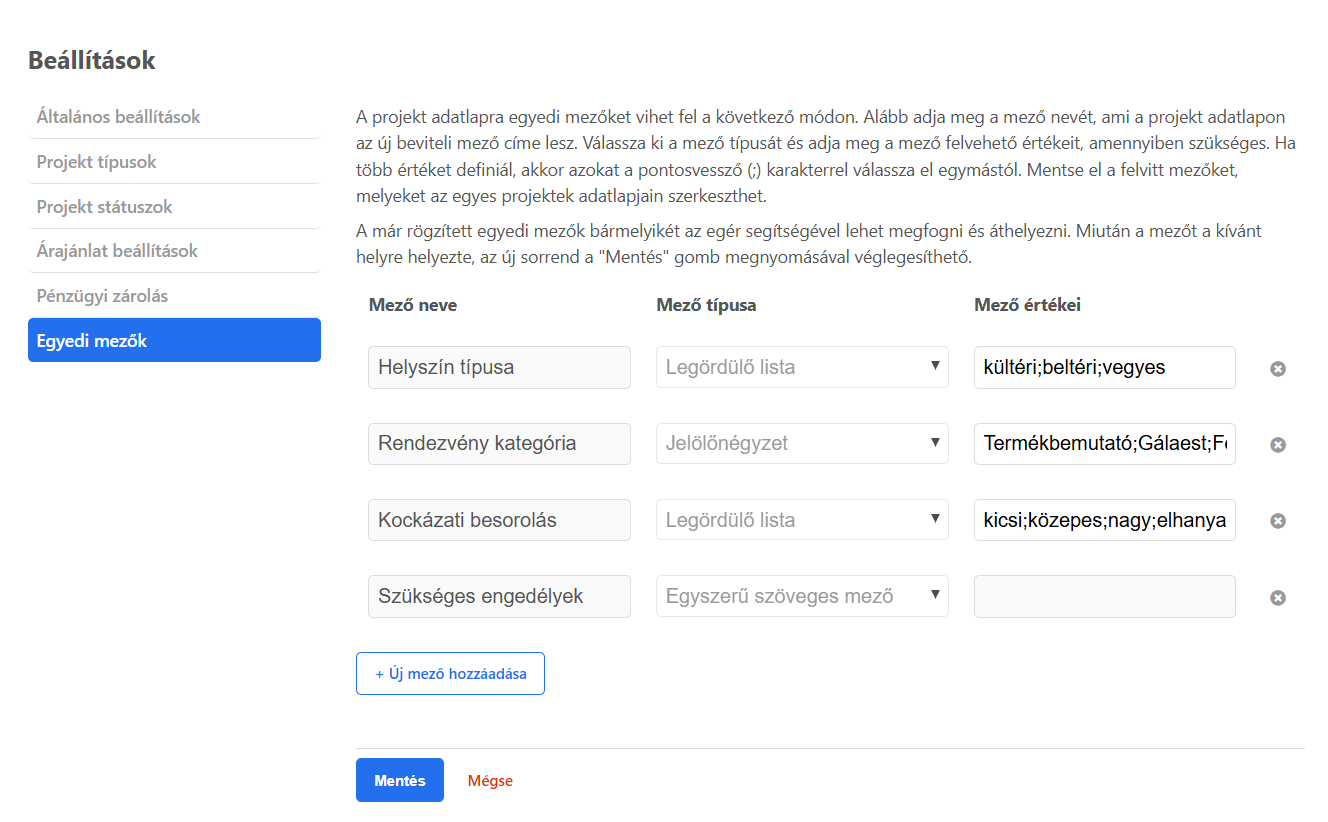Expand the Jelölőnégyzet type dropdown
Screen dimensions: 1328x822
(x=802, y=443)
